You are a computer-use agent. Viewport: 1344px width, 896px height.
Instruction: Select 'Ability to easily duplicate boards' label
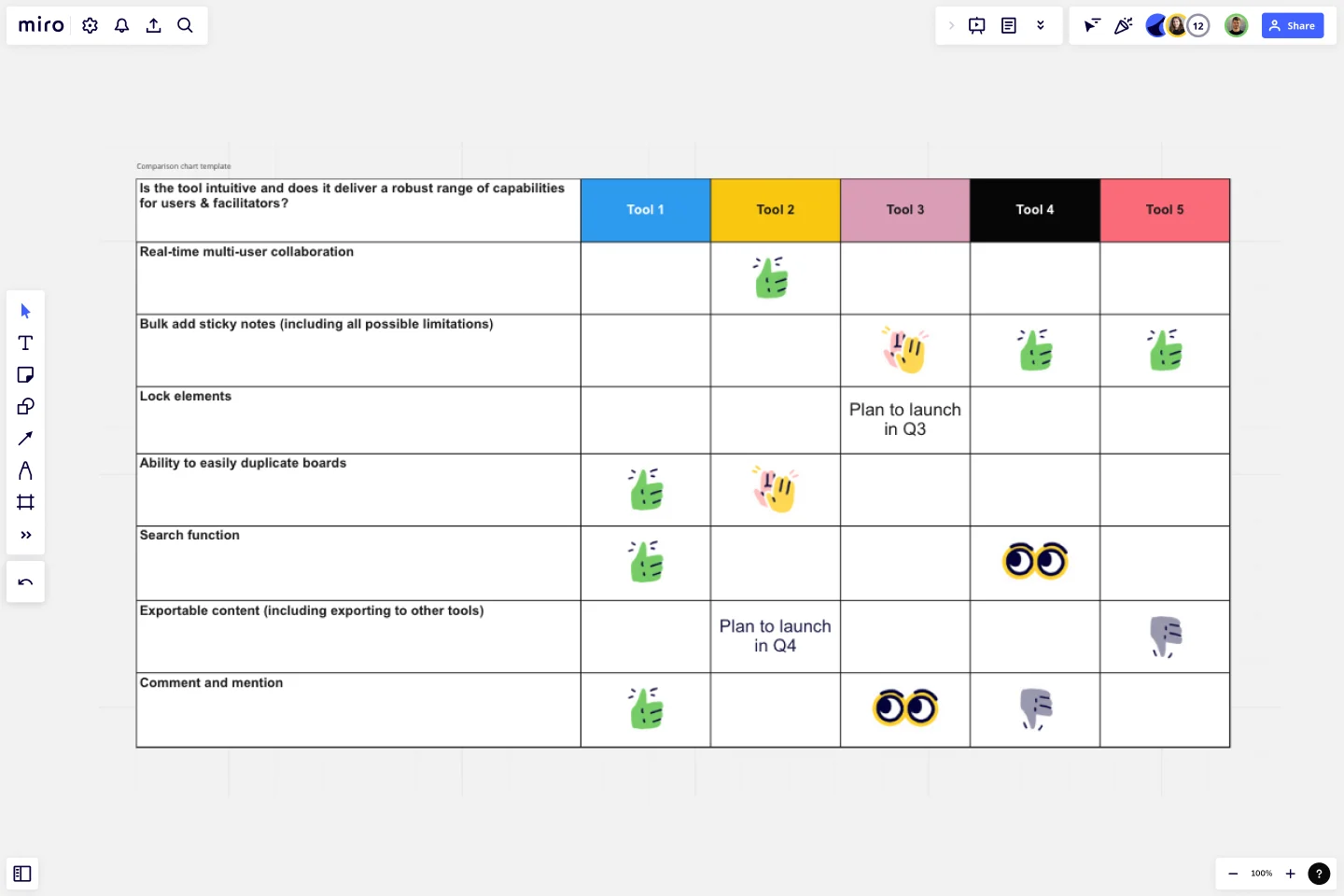click(243, 463)
